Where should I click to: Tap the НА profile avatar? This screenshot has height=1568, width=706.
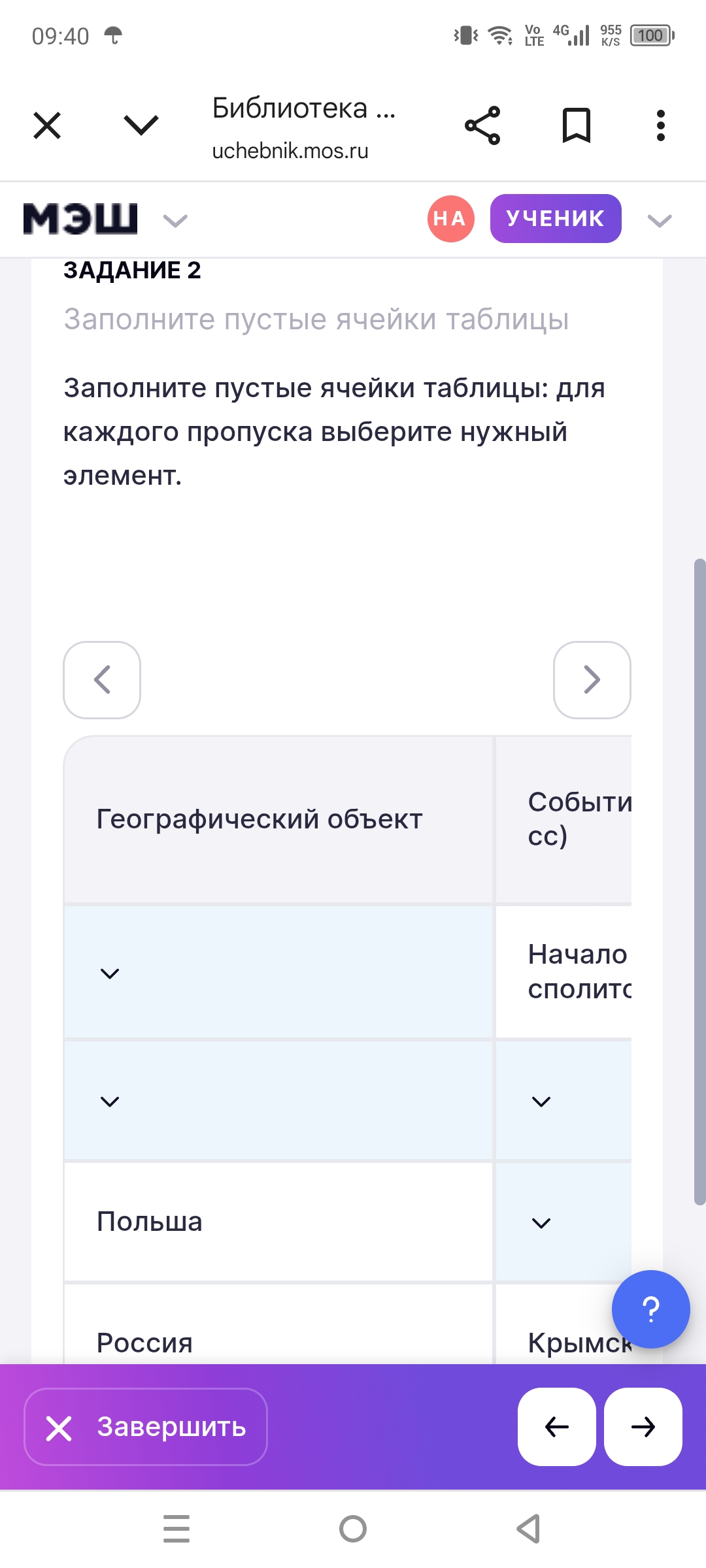click(x=450, y=219)
